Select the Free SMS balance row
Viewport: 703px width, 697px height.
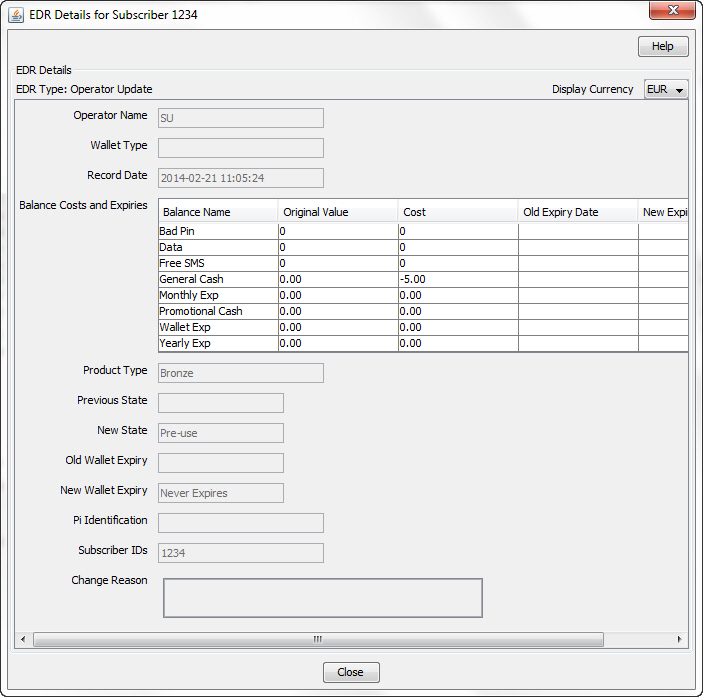coord(423,264)
